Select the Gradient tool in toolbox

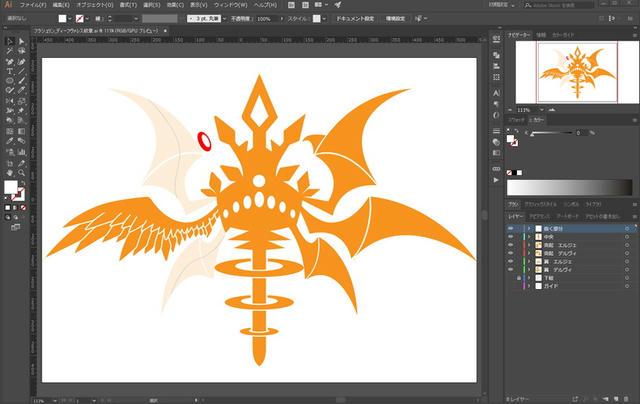[x=21, y=131]
